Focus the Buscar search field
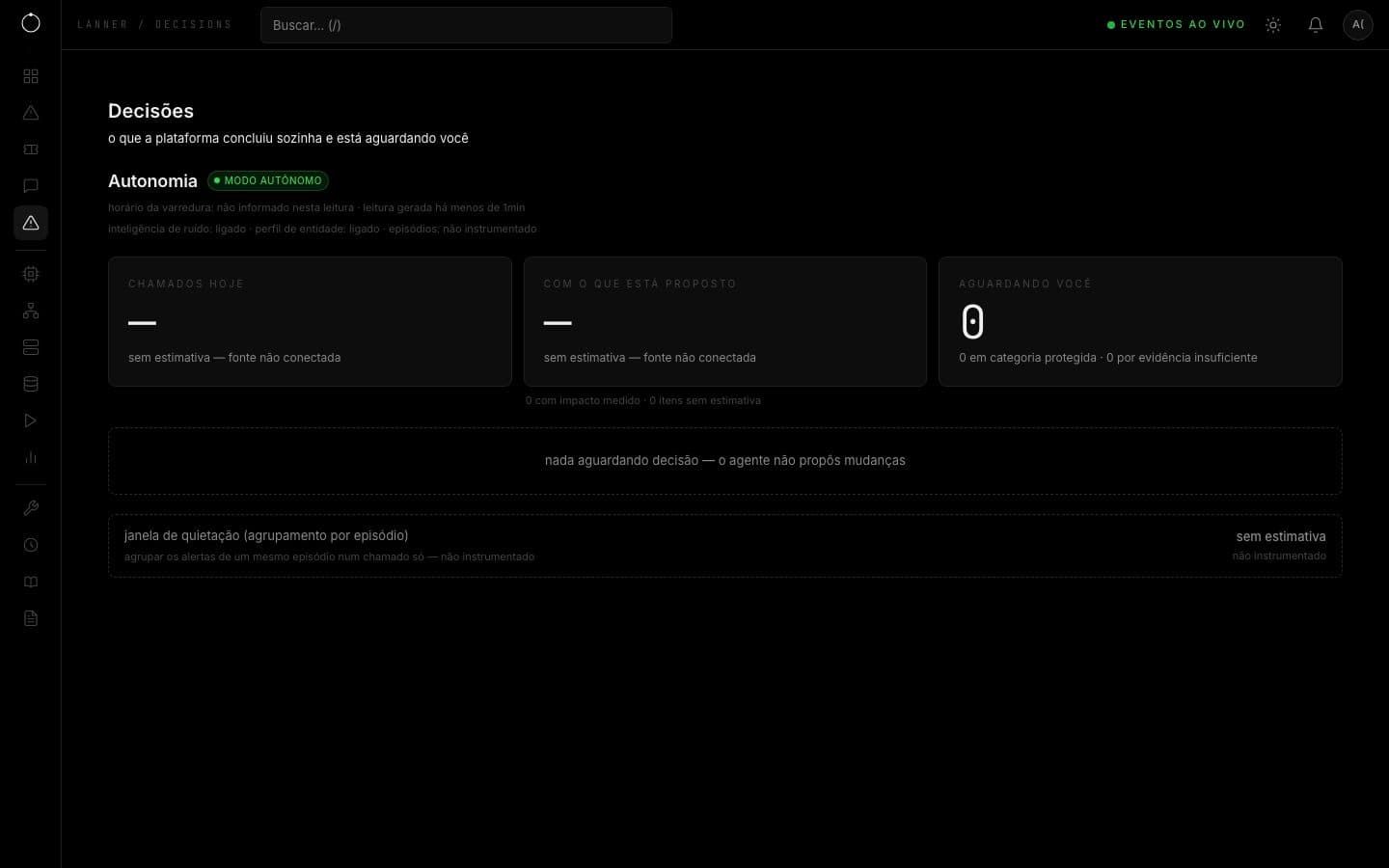 [x=466, y=25]
